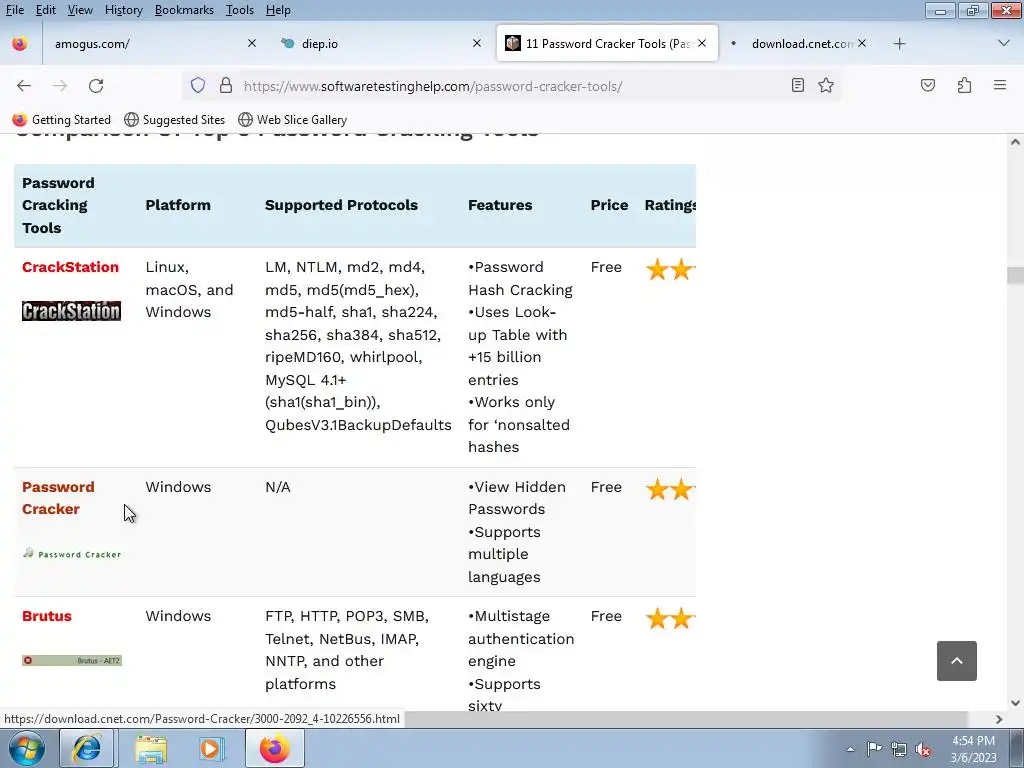This screenshot has width=1024, height=768.
Task: Click the N/A protocols cell for Password Cracker
Action: 278,487
